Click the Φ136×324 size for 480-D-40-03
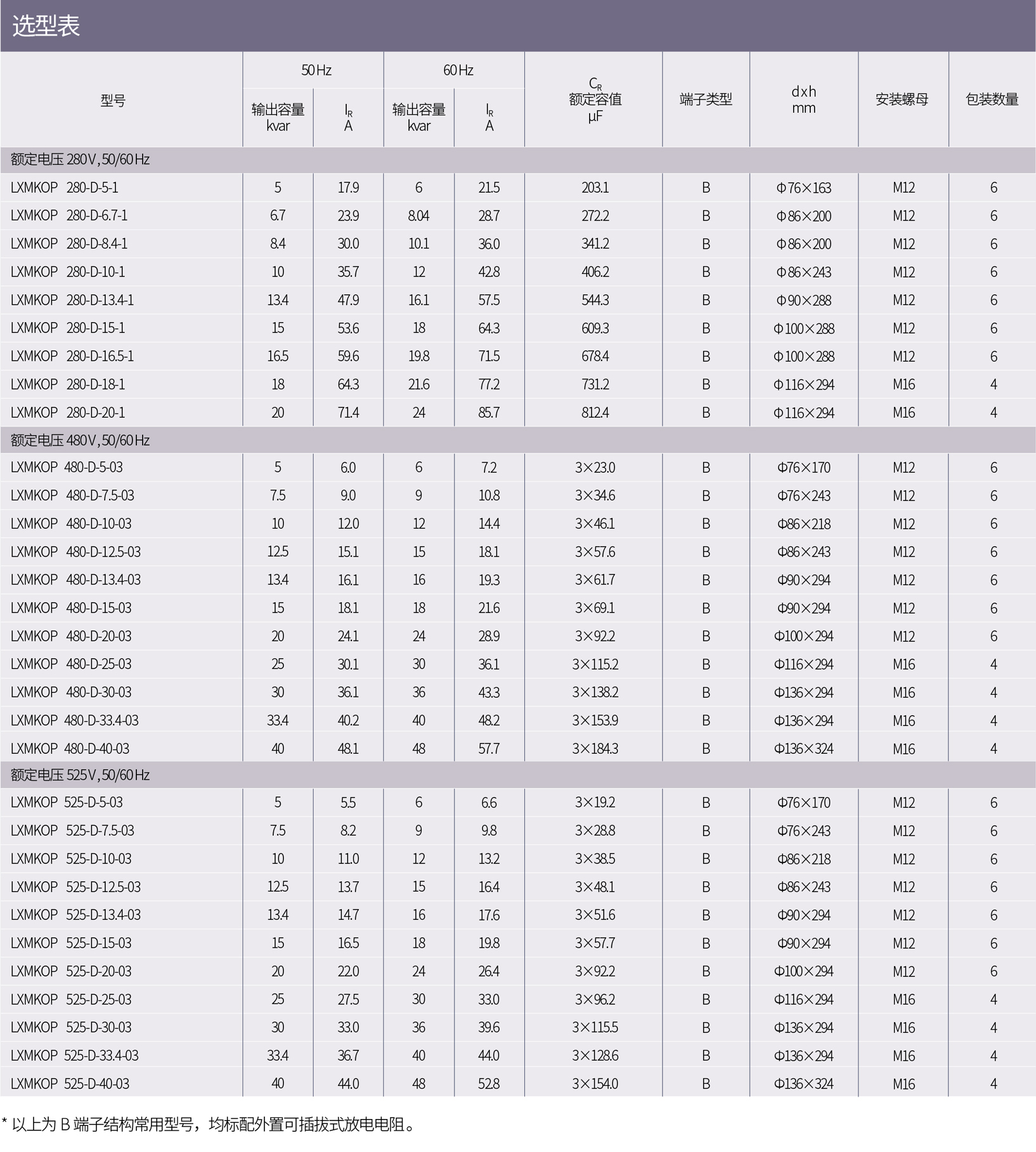Image resolution: width=1036 pixels, height=1152 pixels. tap(803, 749)
